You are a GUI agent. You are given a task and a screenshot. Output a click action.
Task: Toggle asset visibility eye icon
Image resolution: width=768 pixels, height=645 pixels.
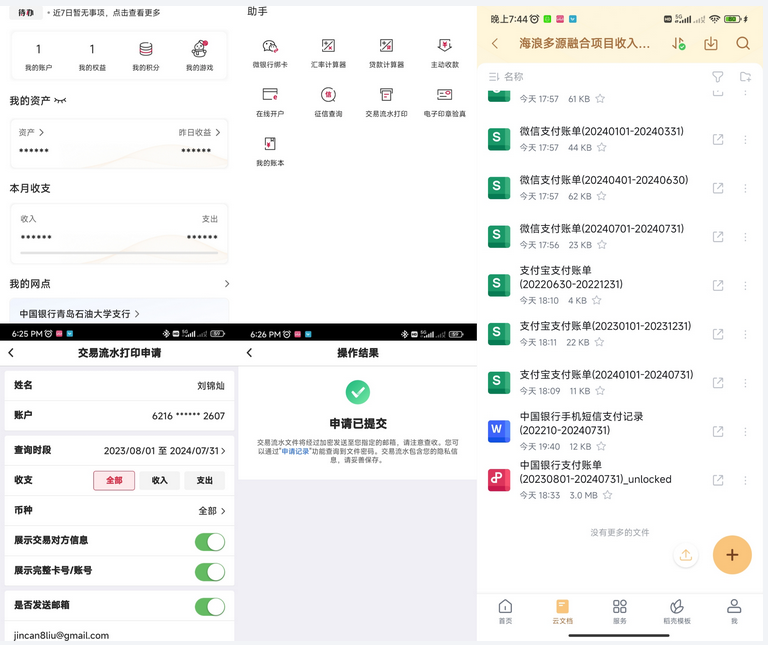point(60,100)
